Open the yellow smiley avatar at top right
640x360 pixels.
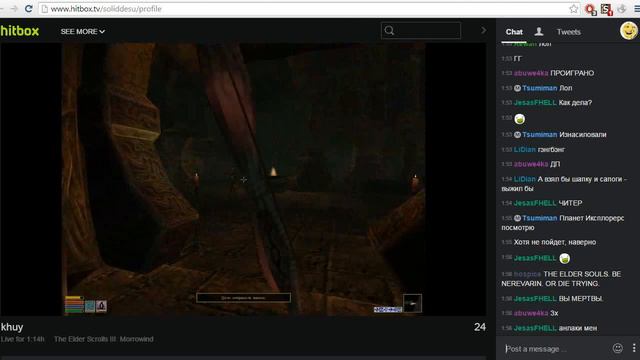pyautogui.click(x=629, y=31)
